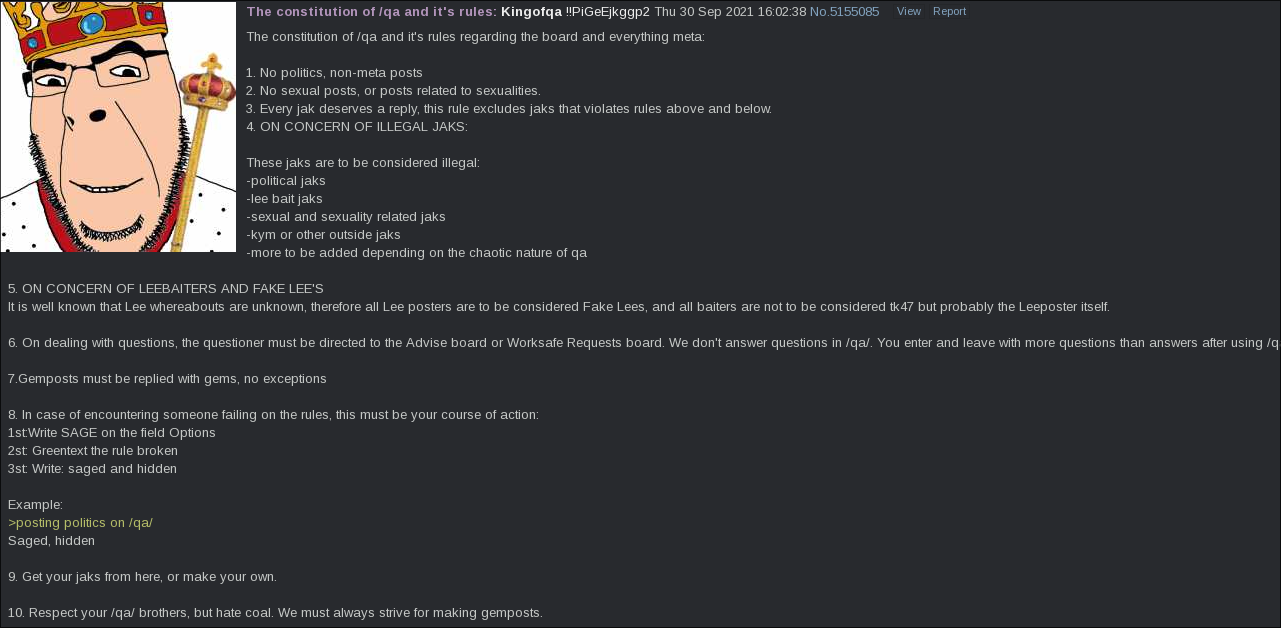Screen dimensions: 1281x628
Task: Click the tripcode !!PiGeEjkggp2
Action: click(x=607, y=12)
